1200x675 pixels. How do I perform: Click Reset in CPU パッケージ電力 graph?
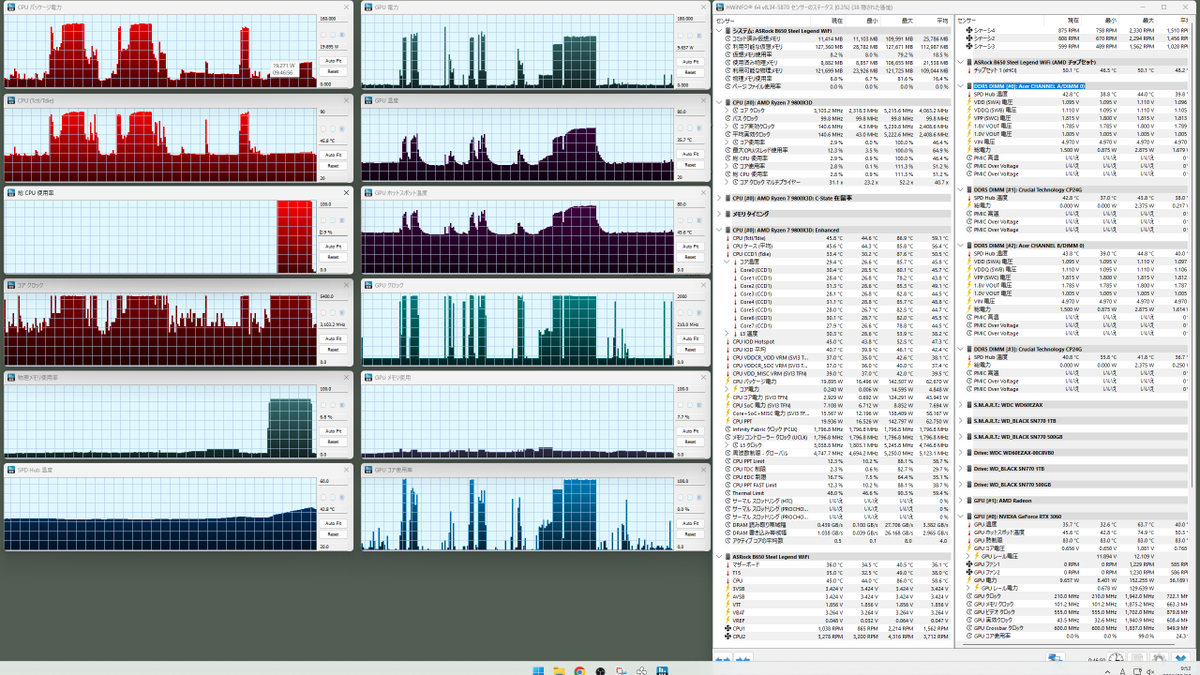(333, 71)
